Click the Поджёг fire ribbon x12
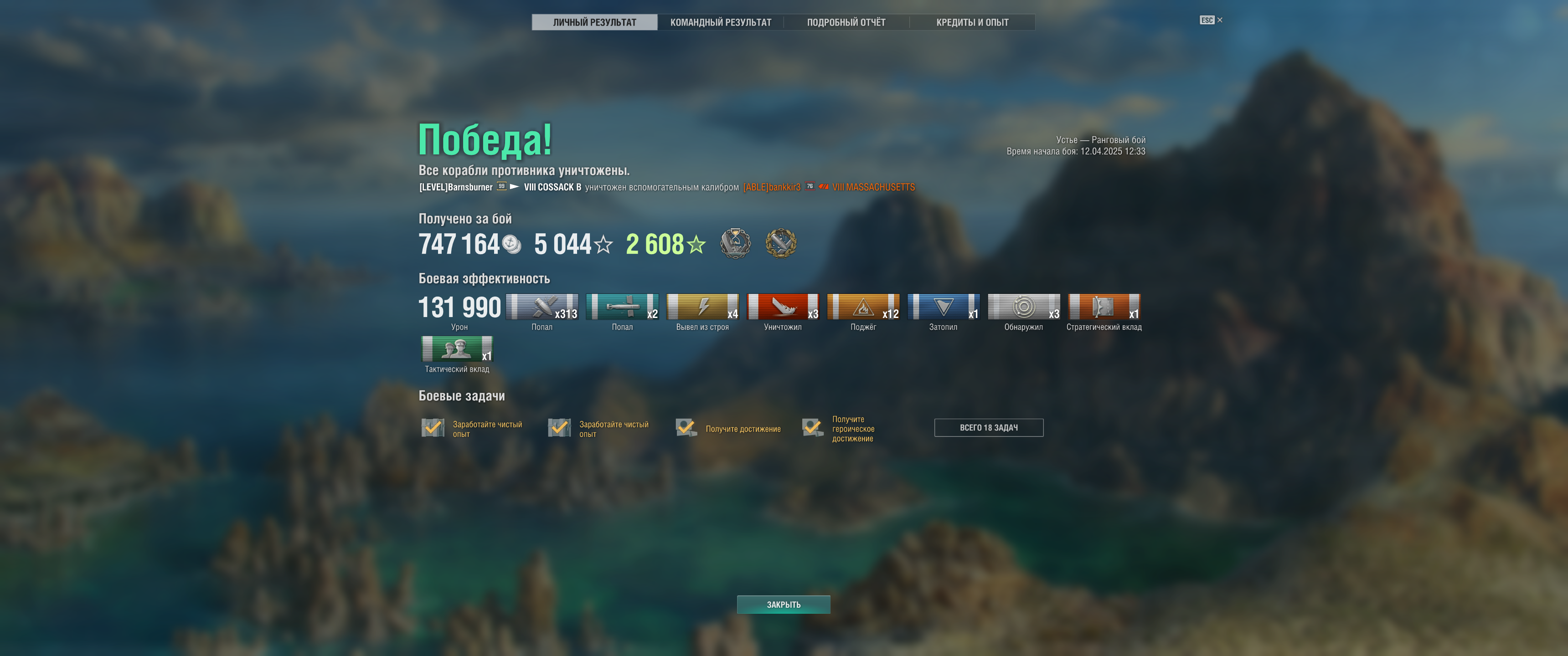1568x656 pixels. point(863,307)
